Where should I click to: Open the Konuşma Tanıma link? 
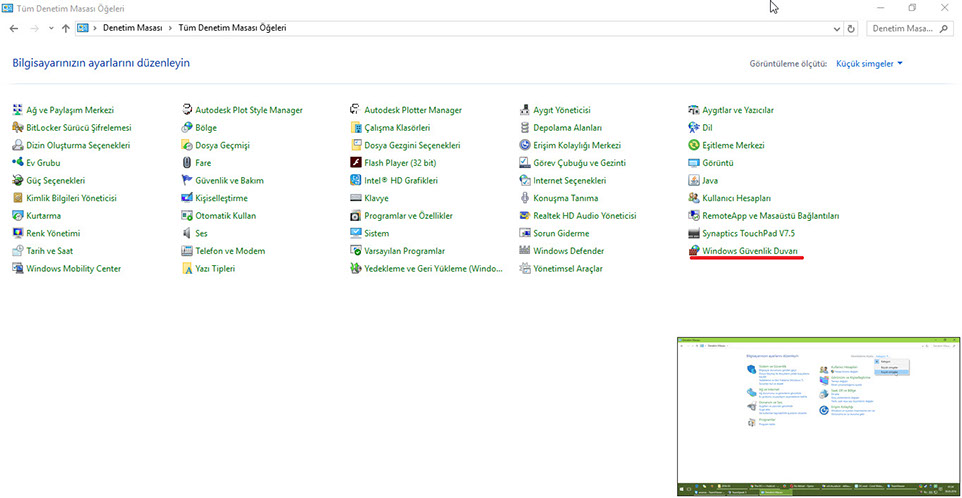coord(566,198)
